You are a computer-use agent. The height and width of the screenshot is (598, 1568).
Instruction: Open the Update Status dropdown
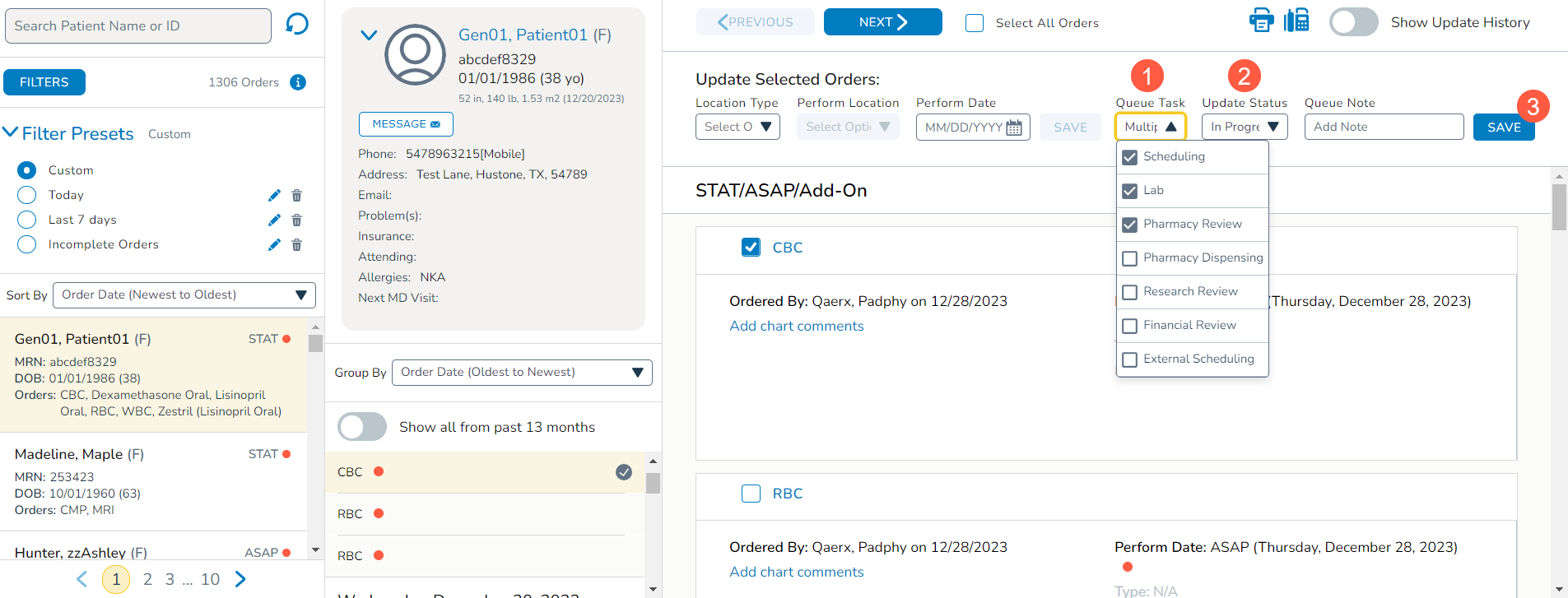pyautogui.click(x=1244, y=127)
